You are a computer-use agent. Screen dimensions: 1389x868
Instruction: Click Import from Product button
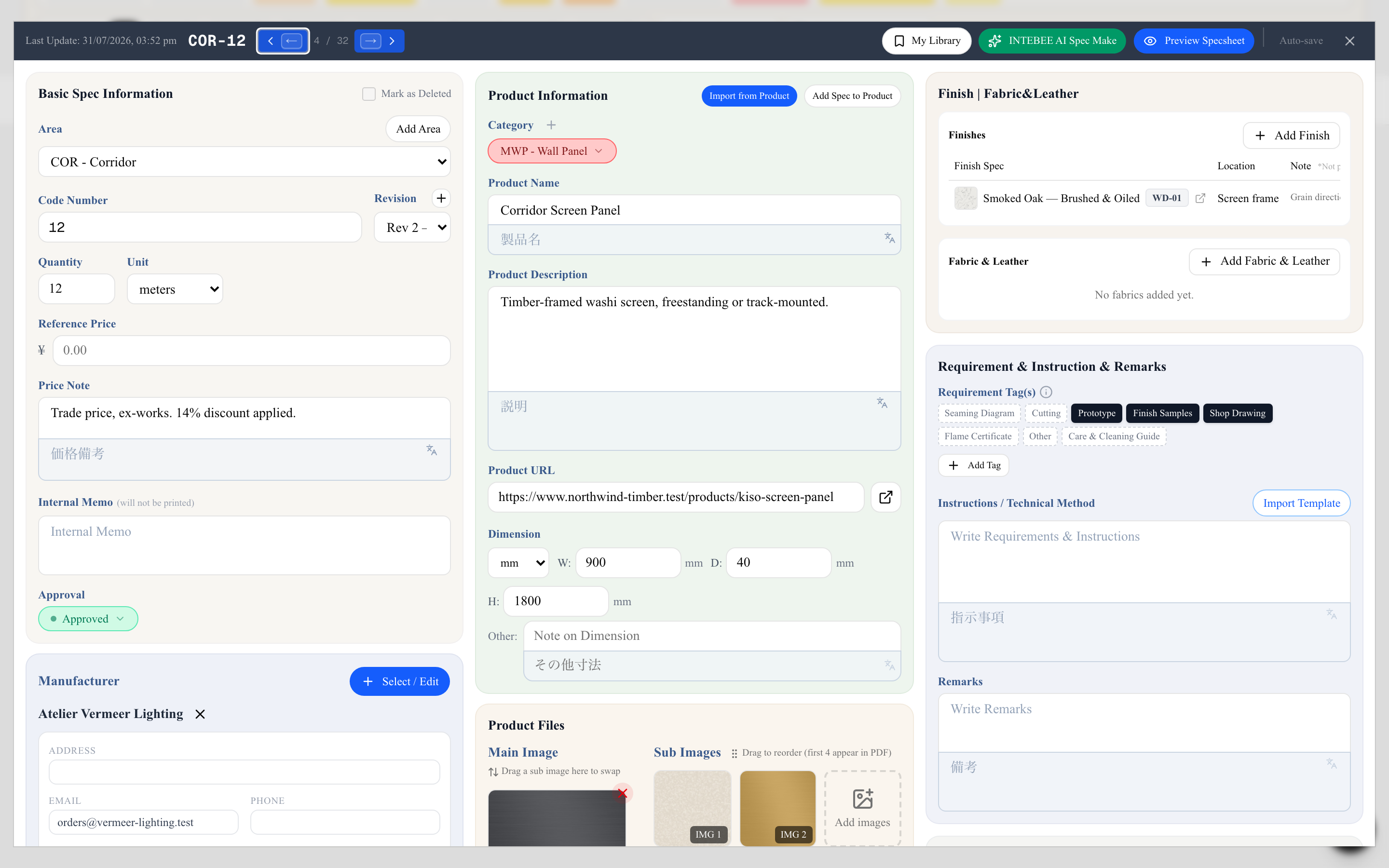click(x=749, y=96)
